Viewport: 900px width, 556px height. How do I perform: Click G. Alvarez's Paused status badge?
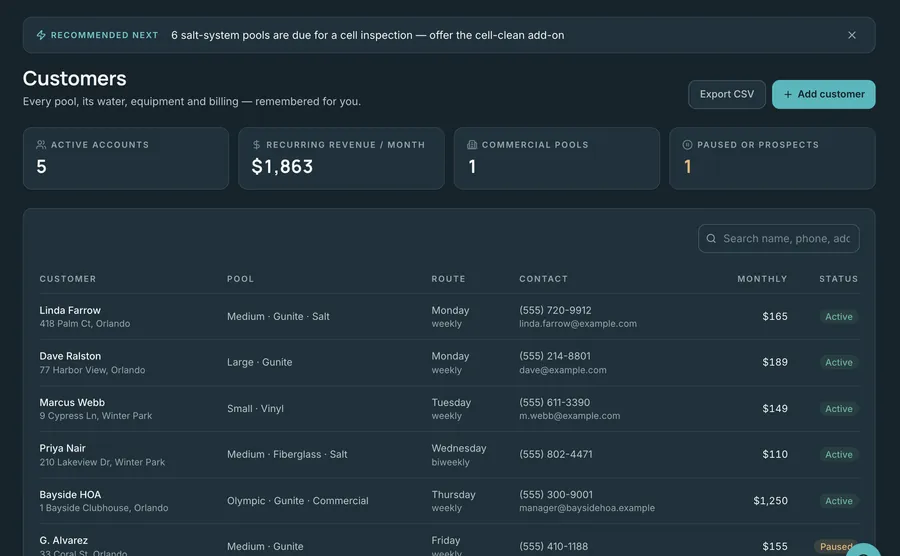pyautogui.click(x=835, y=546)
